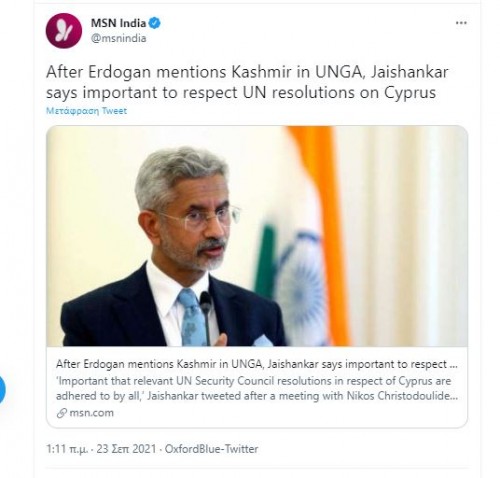Click the butterfly logo in the avatar

tap(64, 31)
